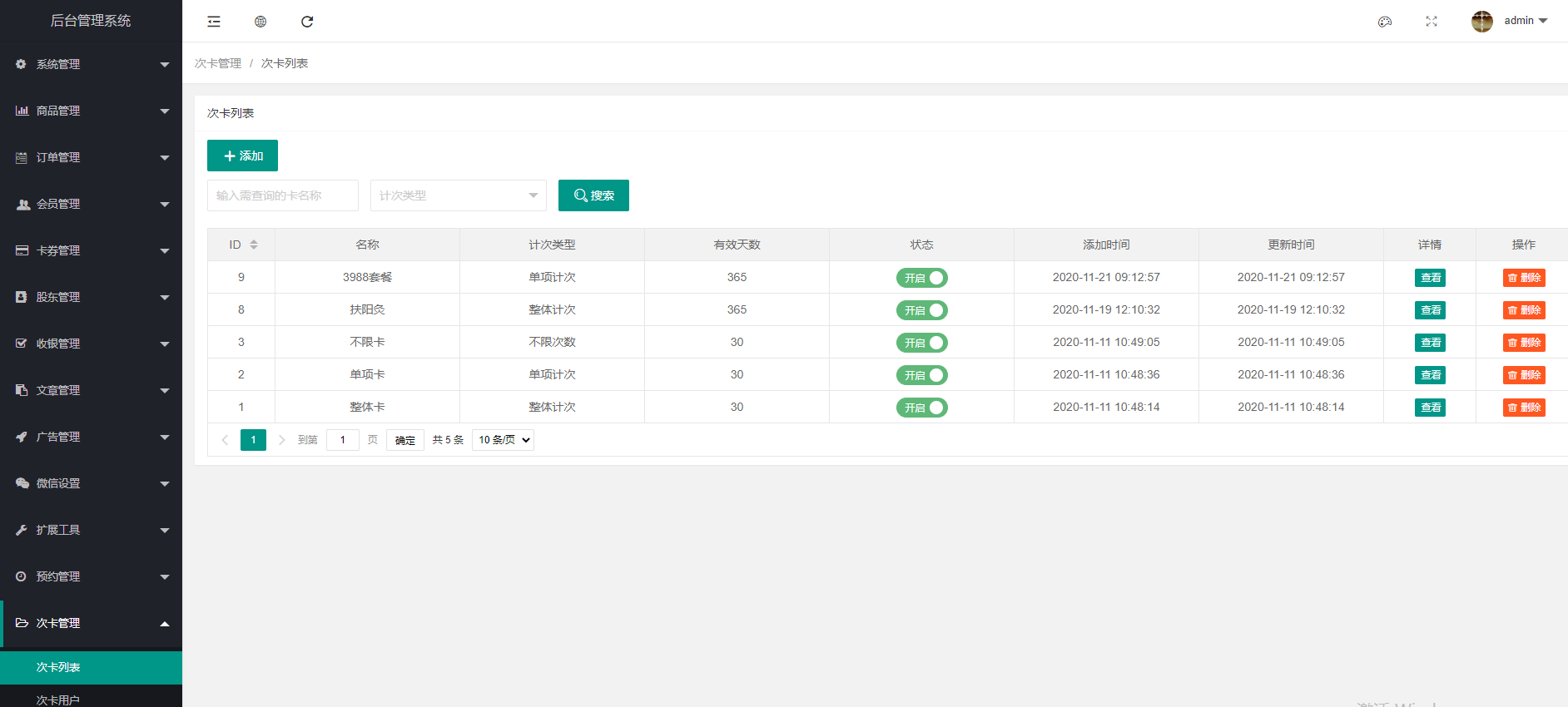Click the 商品管理 chart icon
Screen dimensions: 1568x707
[x=22, y=111]
